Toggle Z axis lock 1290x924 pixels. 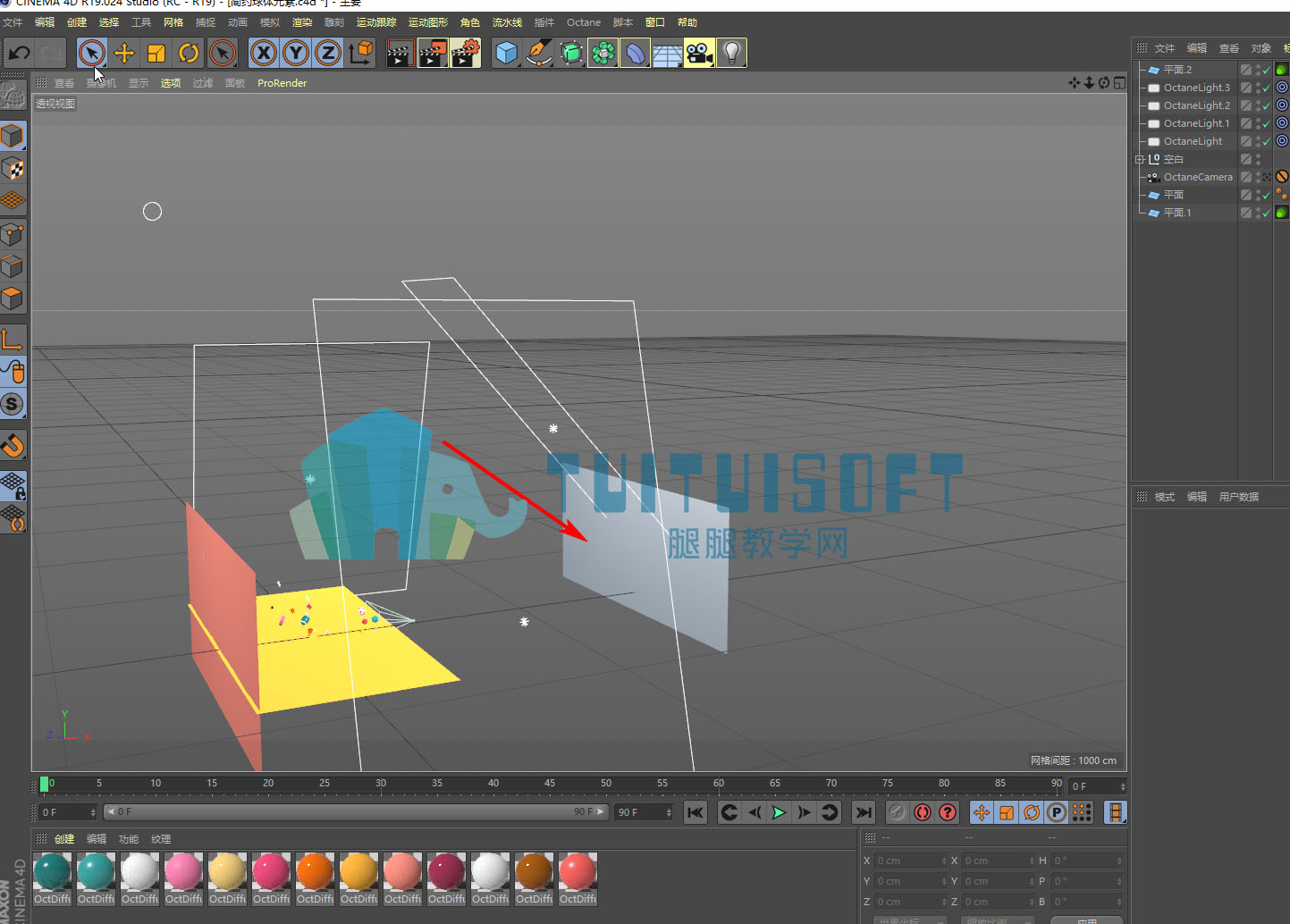point(328,54)
